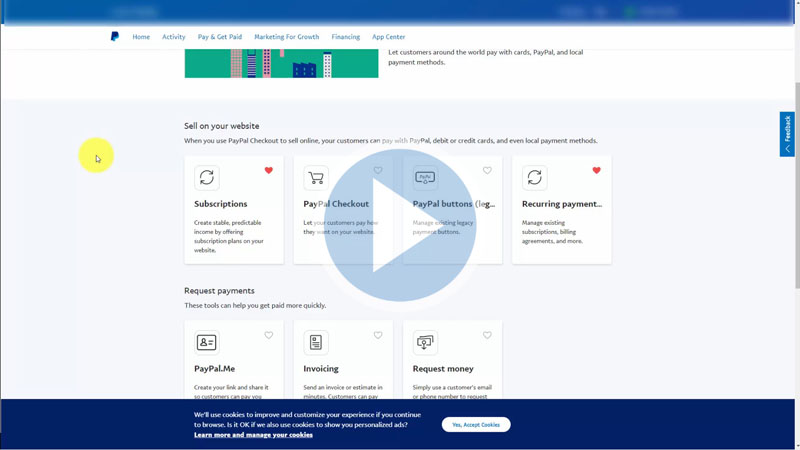This screenshot has height=450, width=800.
Task: Click the PayPal Checkout shopping cart icon
Action: coord(316,178)
